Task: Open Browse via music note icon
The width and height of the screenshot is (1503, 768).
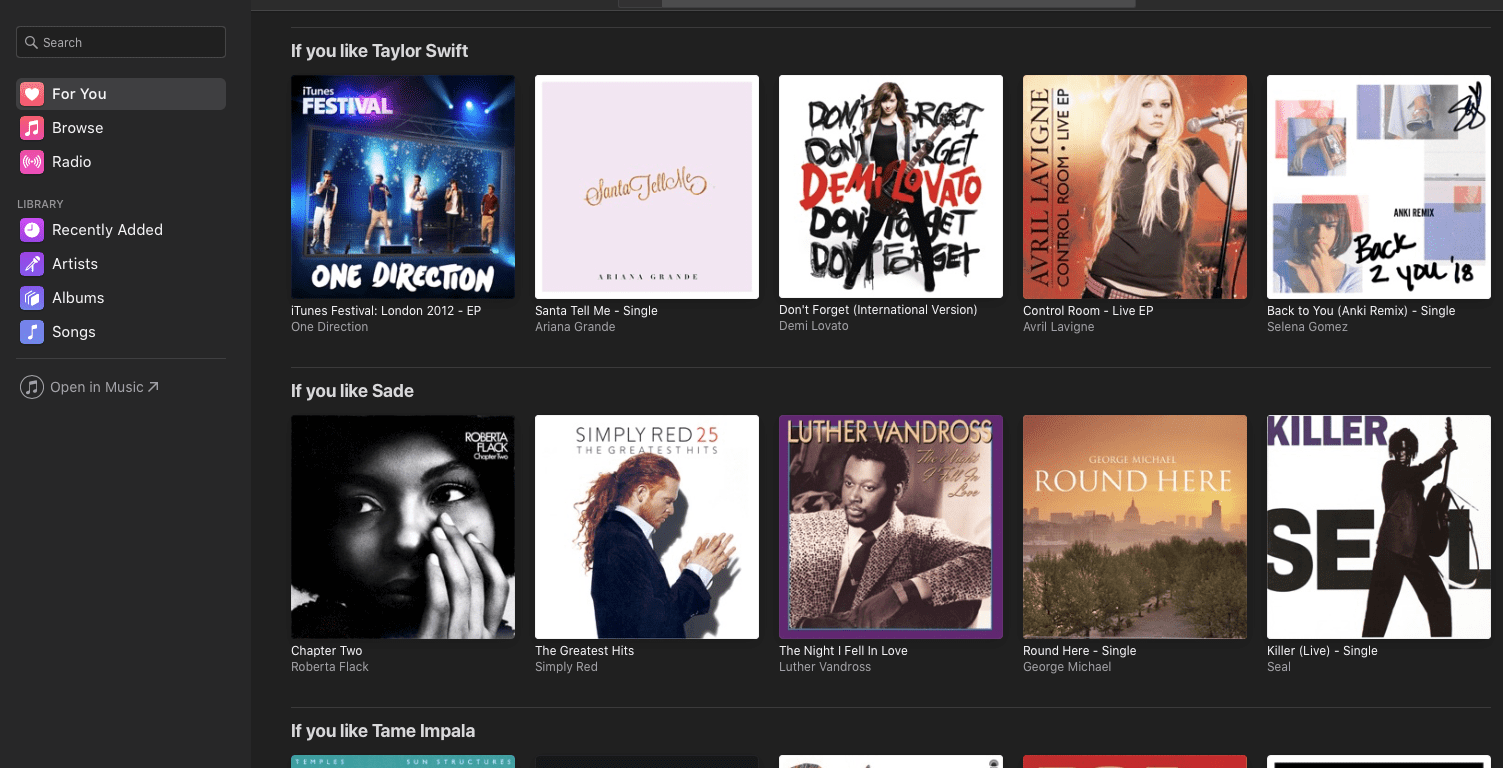Action: (32, 128)
